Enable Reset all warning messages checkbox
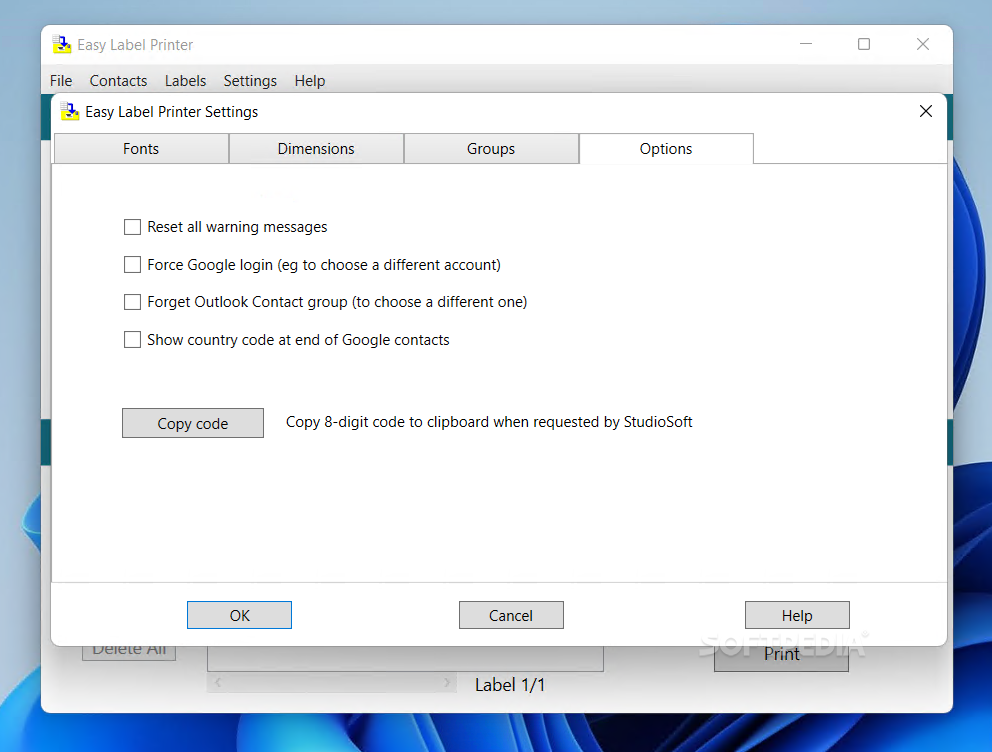 click(132, 227)
